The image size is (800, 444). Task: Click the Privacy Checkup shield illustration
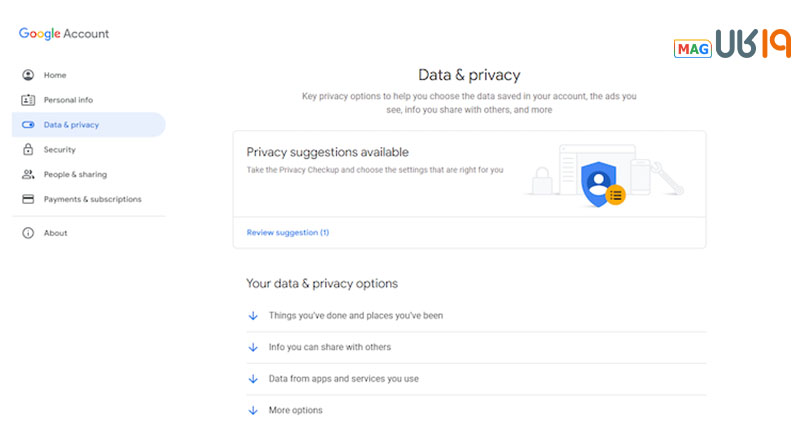pyautogui.click(x=604, y=183)
